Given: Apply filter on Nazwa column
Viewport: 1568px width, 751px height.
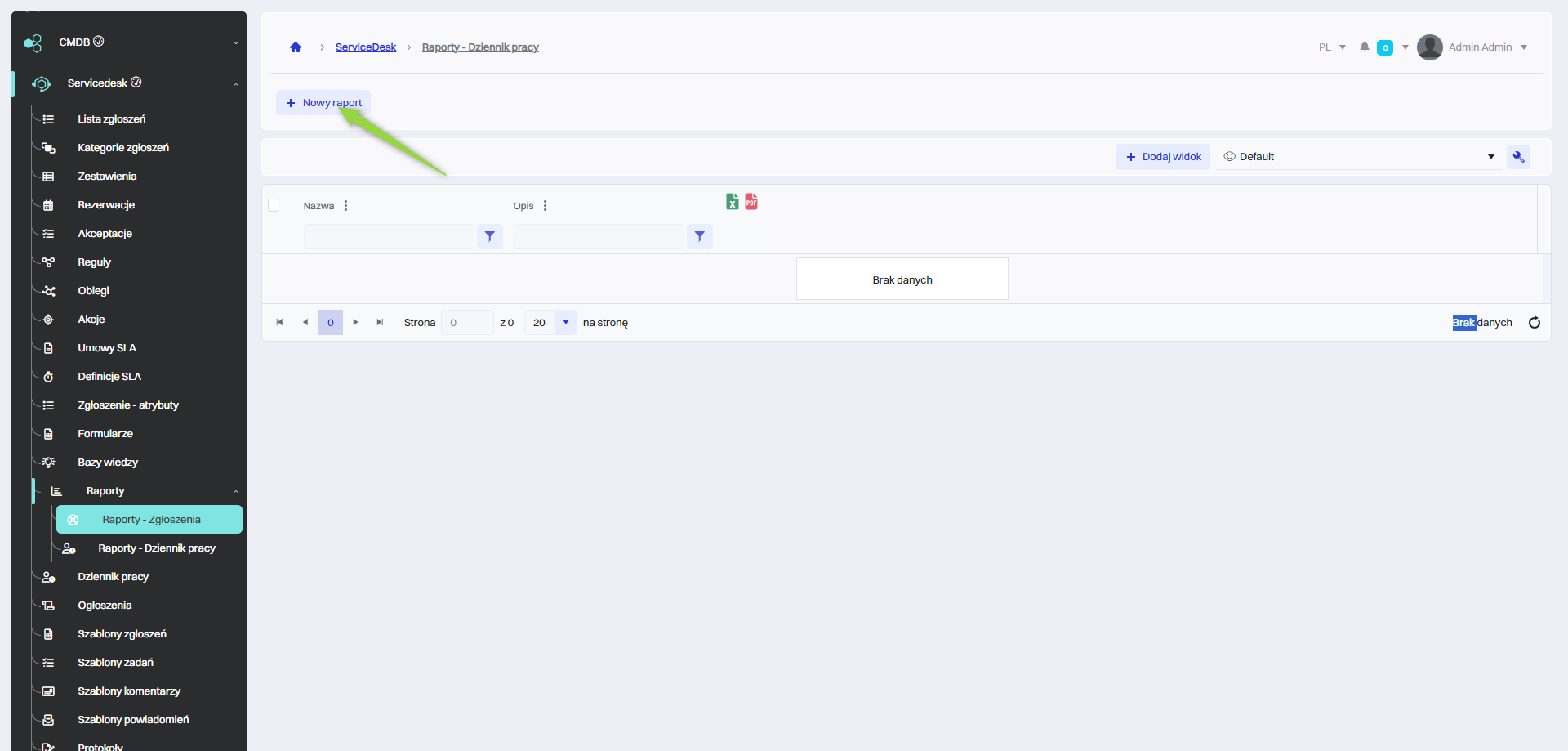Looking at the screenshot, I should click(x=489, y=237).
